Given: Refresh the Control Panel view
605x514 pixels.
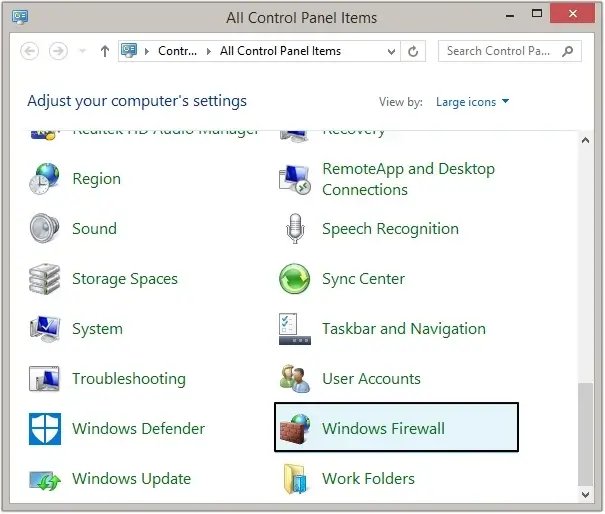Looking at the screenshot, I should 413,51.
